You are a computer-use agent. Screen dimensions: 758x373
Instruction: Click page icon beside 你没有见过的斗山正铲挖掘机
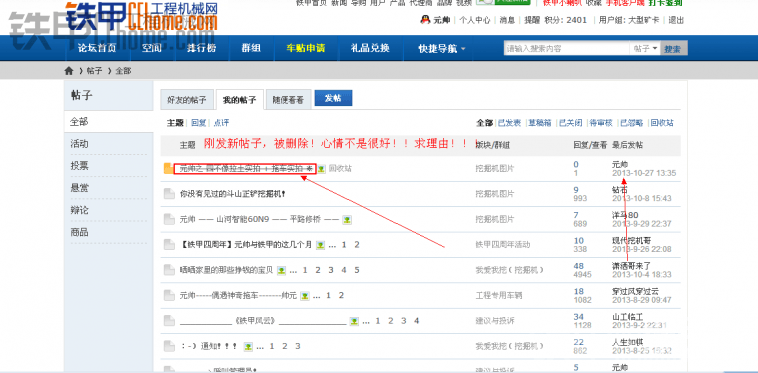(169, 194)
